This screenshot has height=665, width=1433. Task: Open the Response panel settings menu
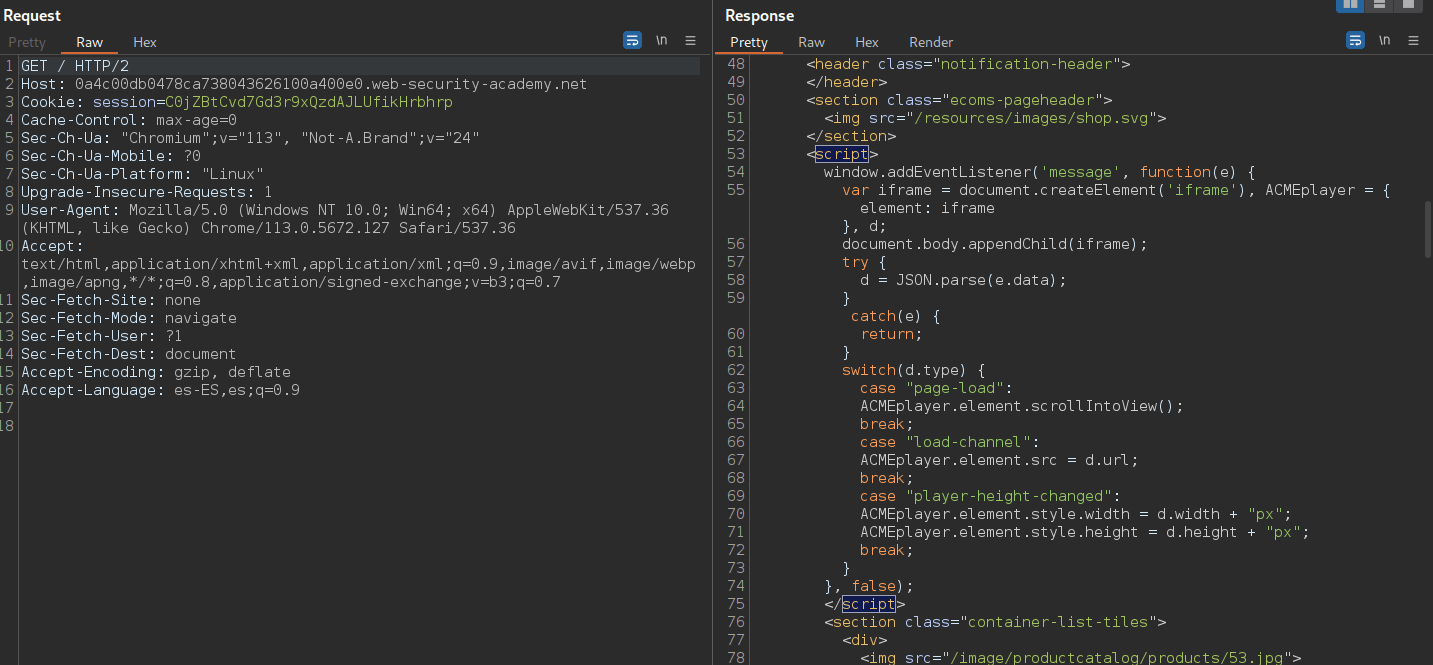1413,40
